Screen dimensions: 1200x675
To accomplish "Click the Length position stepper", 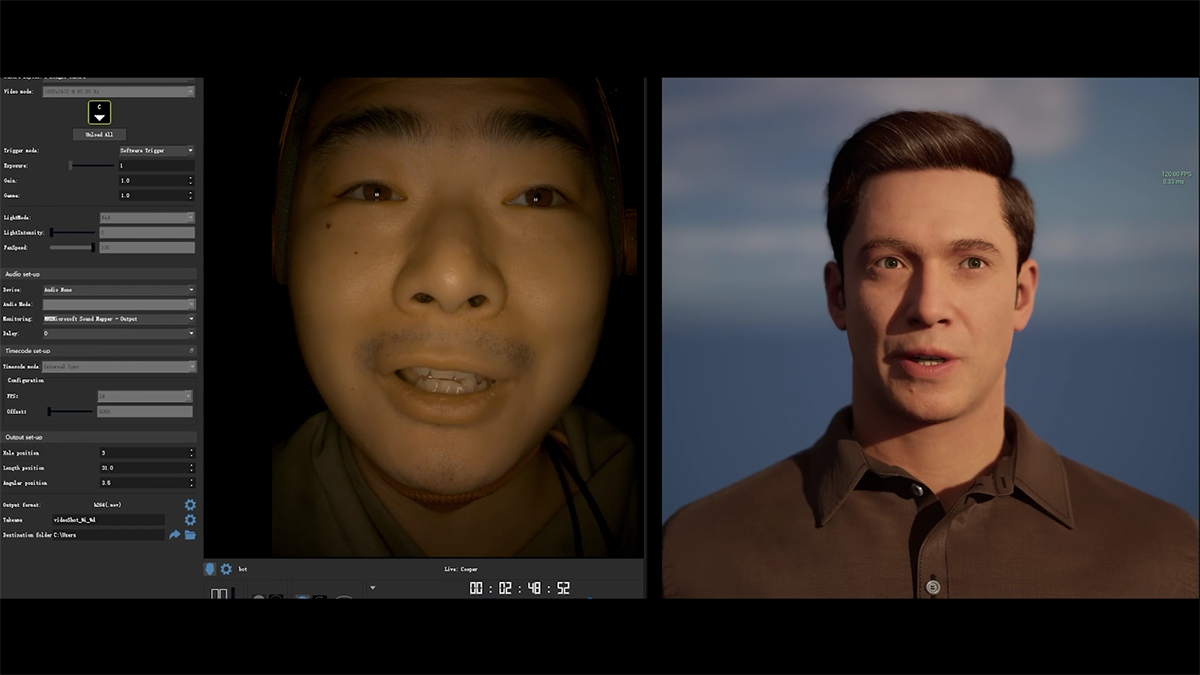I will pyautogui.click(x=191, y=468).
